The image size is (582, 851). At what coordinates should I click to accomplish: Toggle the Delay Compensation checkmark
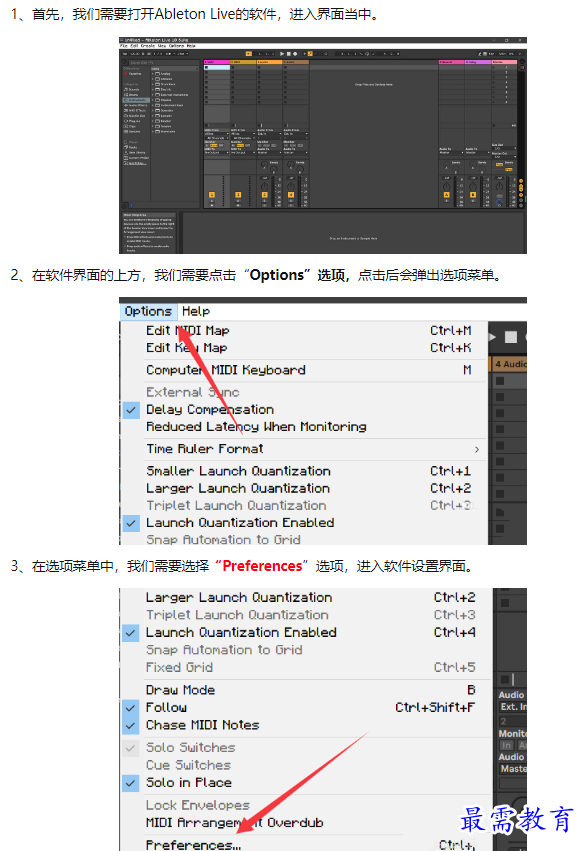coord(131,410)
